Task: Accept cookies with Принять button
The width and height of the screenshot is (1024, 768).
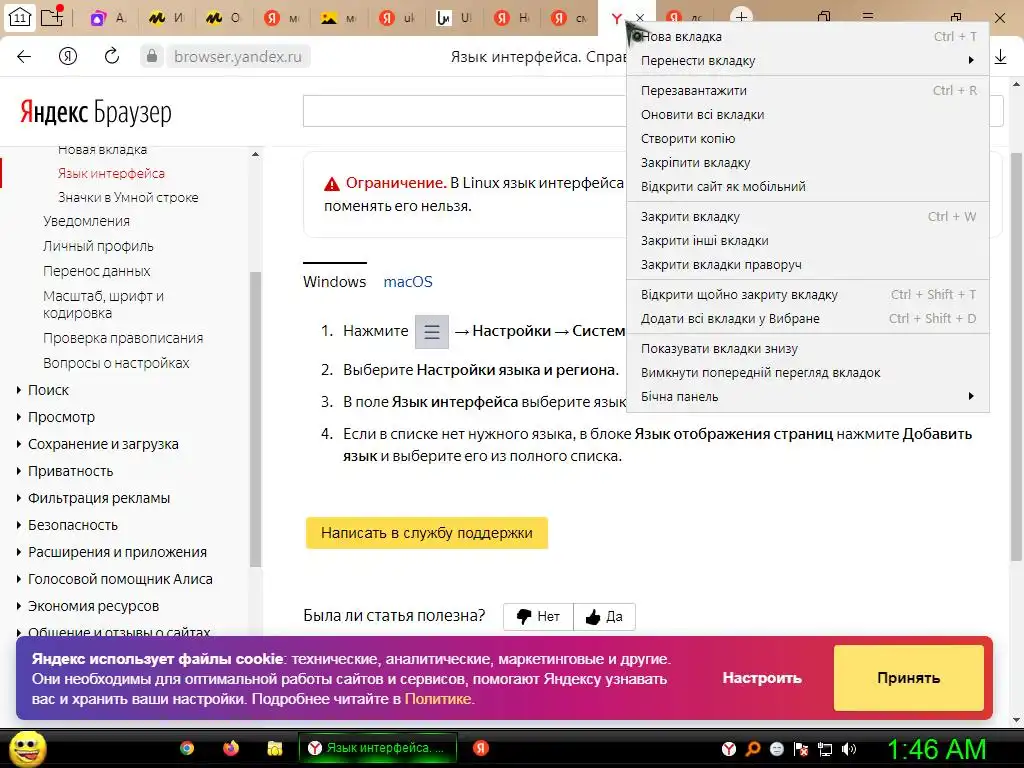Action: 908,678
